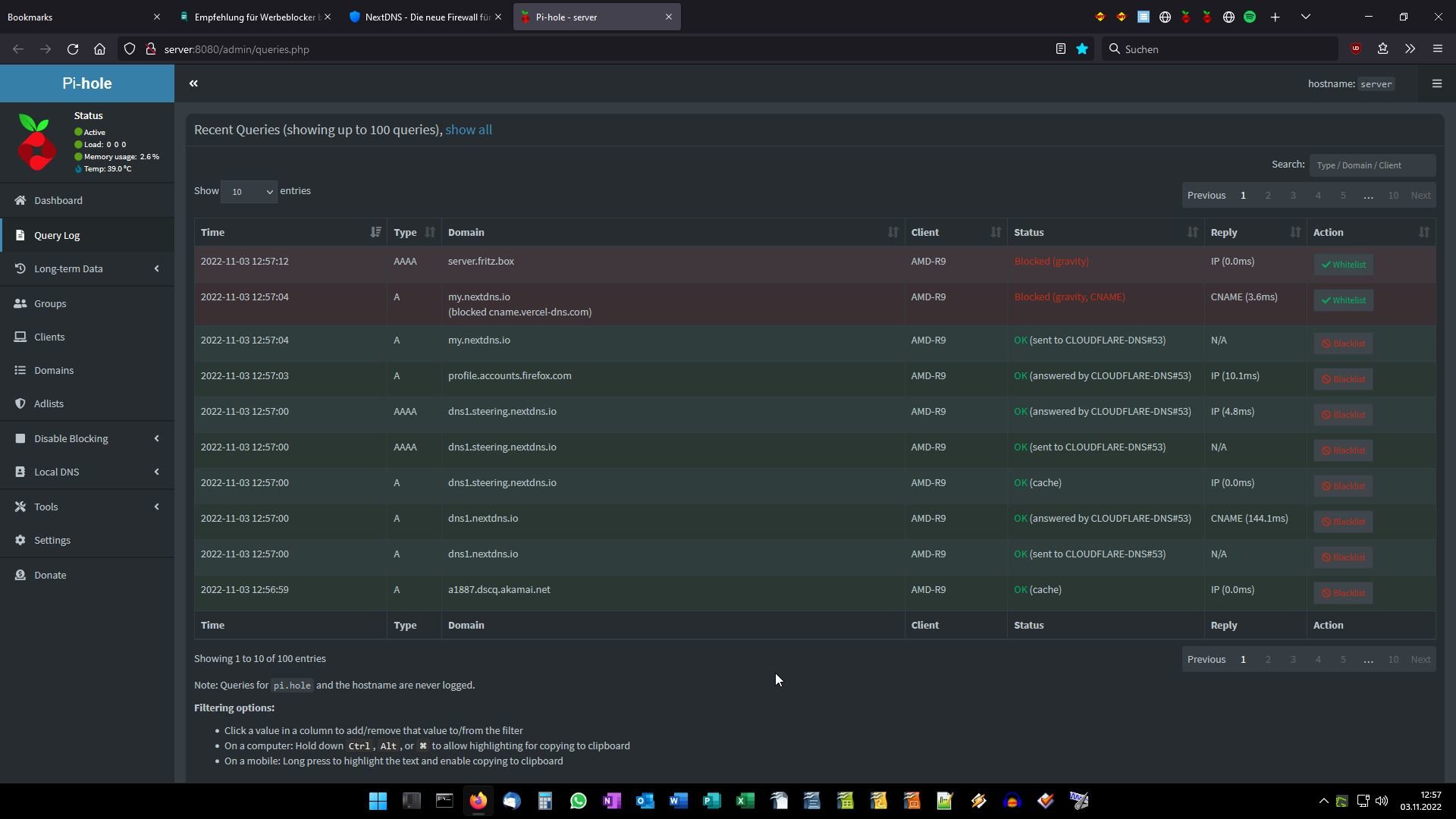
Task: Expand the Disable Blocking submenu
Action: [x=87, y=438]
